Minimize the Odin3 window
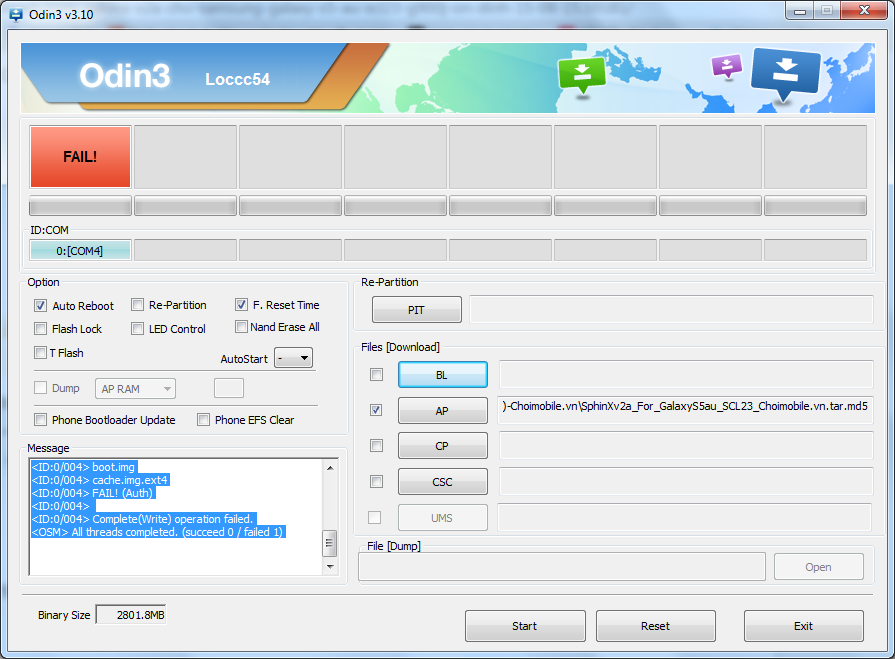 pos(800,11)
